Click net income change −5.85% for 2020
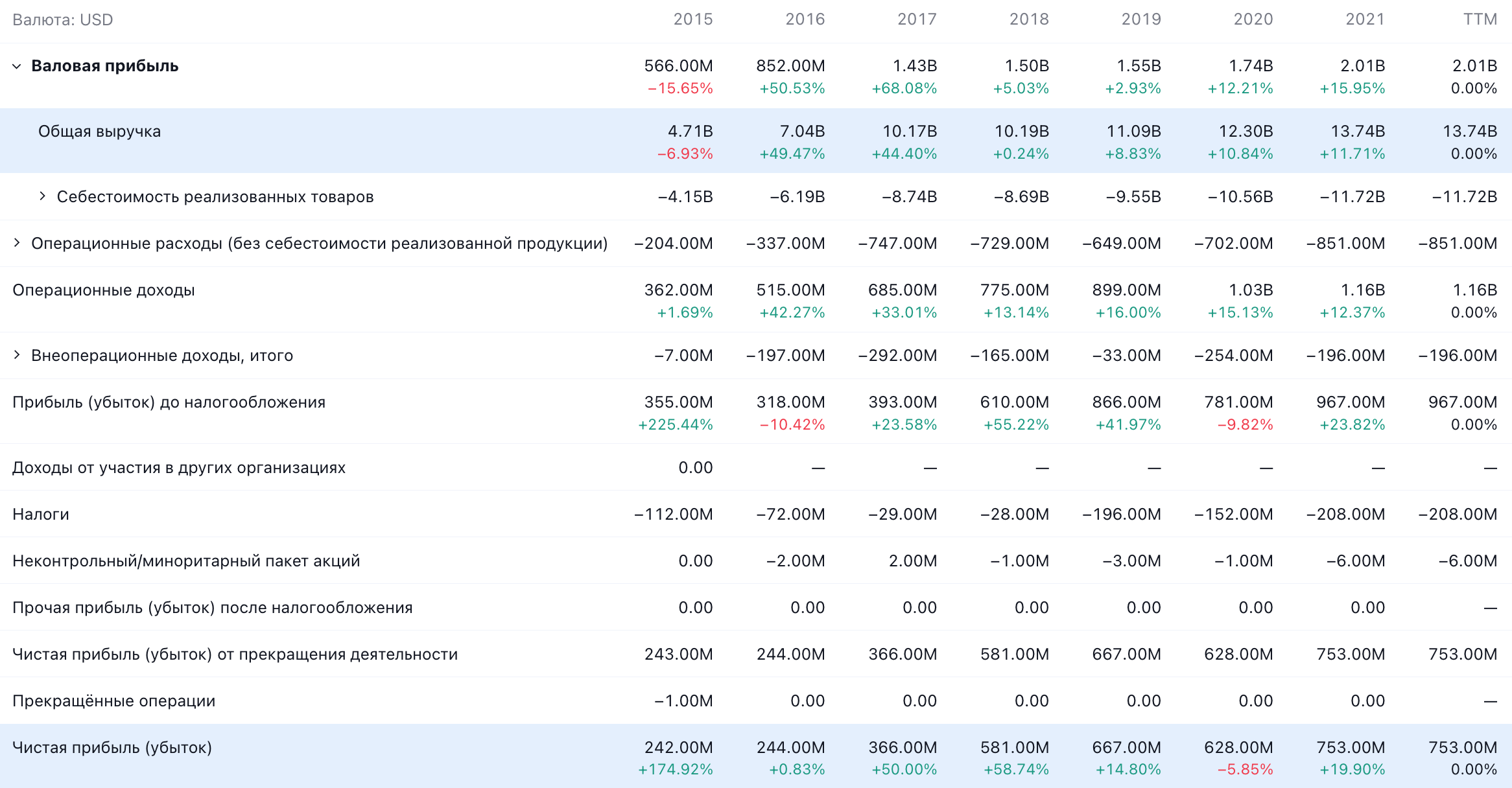1512x788 pixels. [1246, 769]
